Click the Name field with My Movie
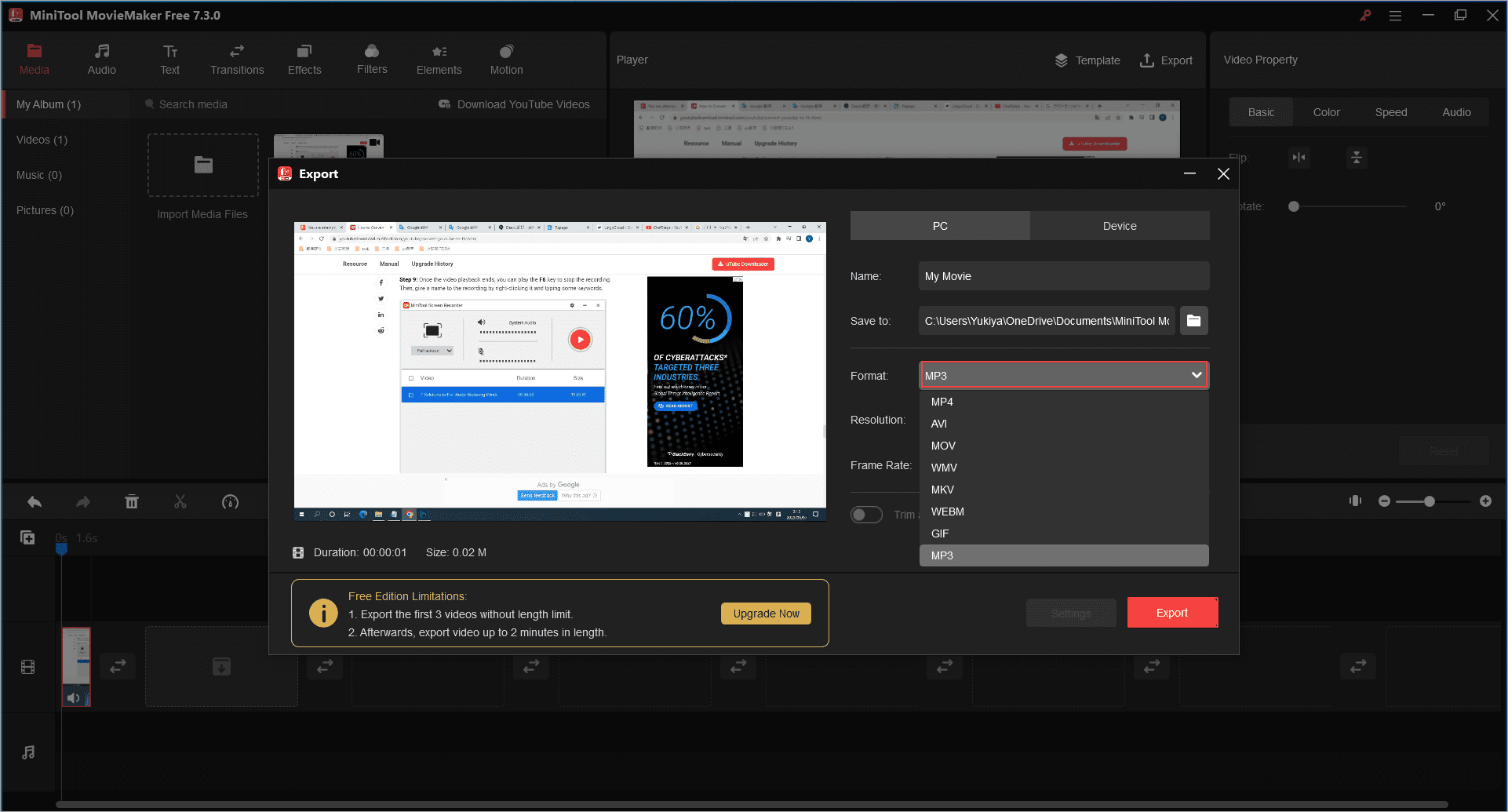 [1064, 276]
